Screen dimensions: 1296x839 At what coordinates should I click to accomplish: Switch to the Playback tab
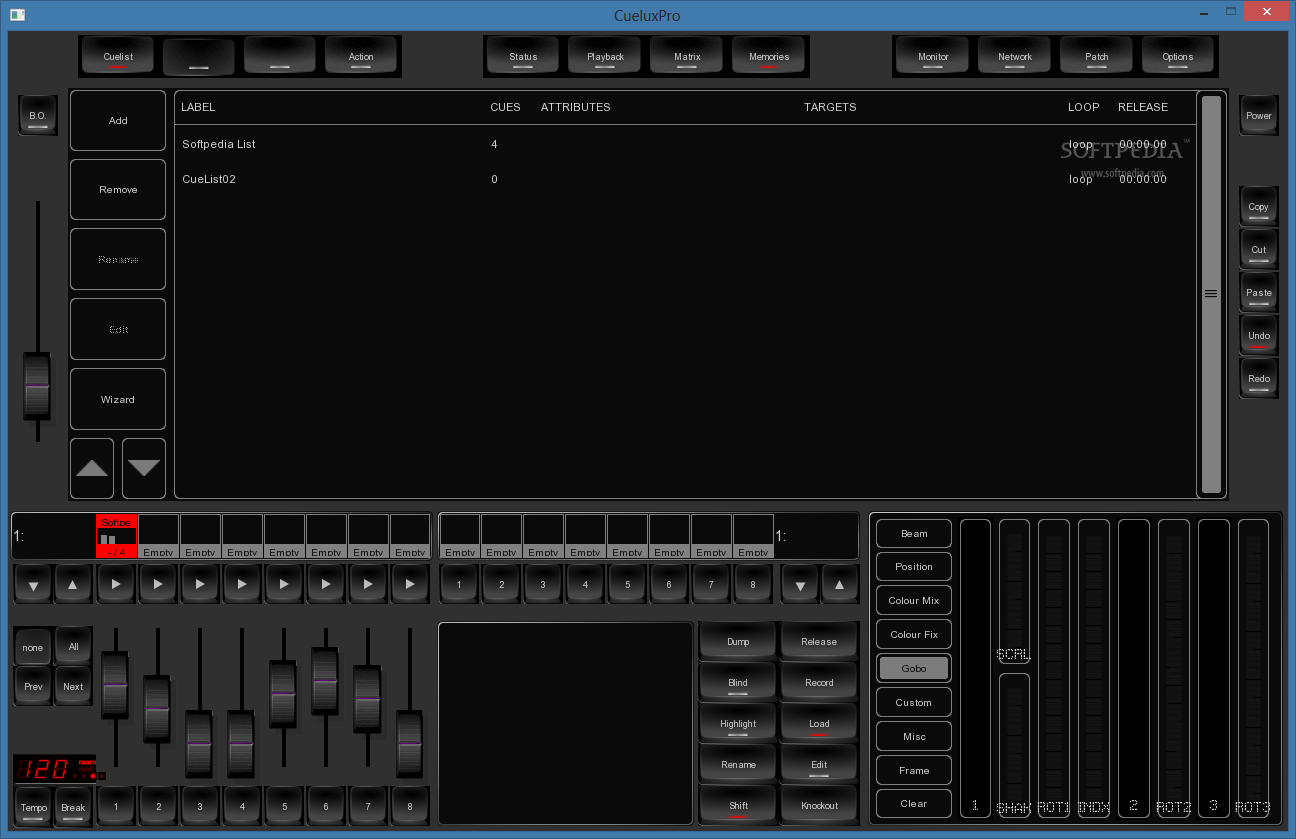605,57
